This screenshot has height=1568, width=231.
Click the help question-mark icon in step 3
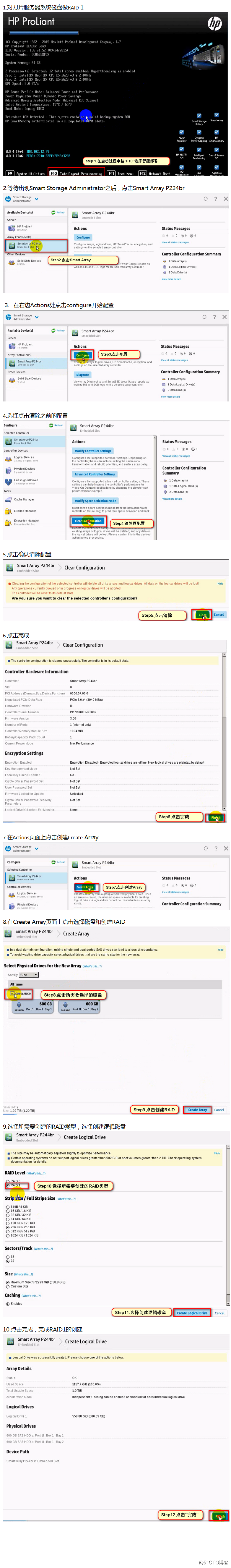[215, 317]
